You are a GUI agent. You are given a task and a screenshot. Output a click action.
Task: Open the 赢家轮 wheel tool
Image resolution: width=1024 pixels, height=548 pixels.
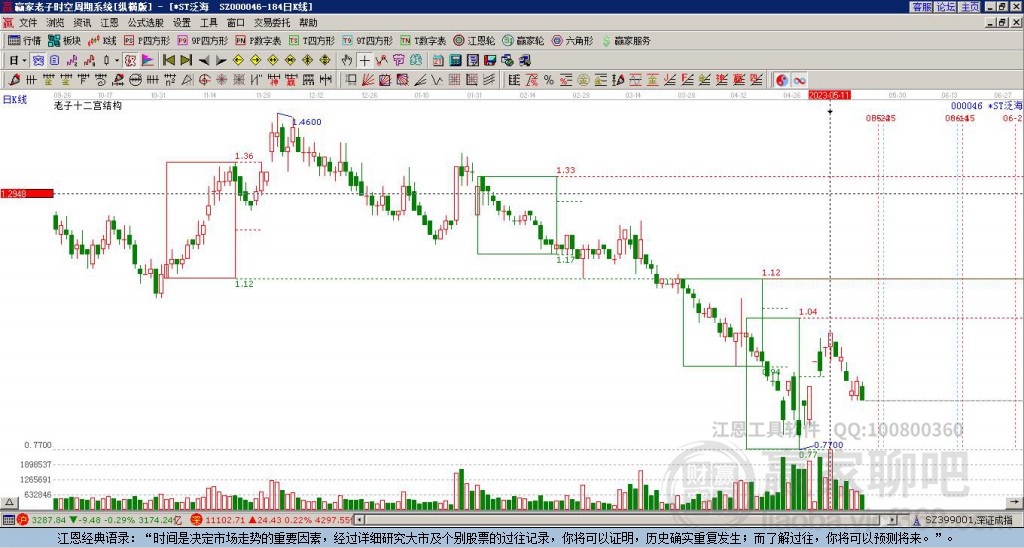[524, 40]
